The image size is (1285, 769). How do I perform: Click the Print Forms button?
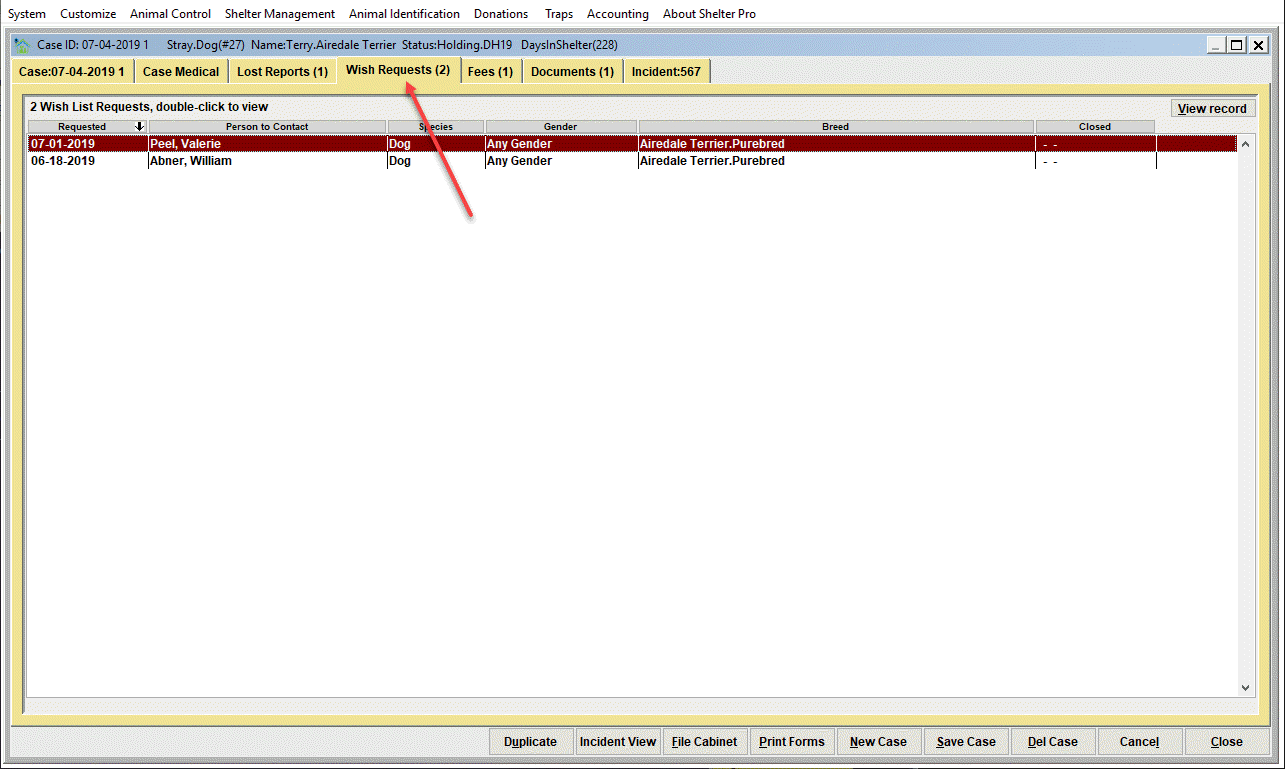[x=791, y=742]
